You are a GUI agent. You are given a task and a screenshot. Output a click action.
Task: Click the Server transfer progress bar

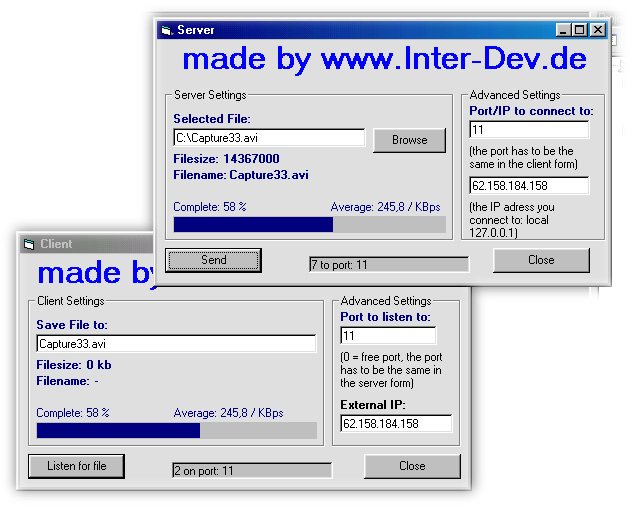click(x=309, y=225)
